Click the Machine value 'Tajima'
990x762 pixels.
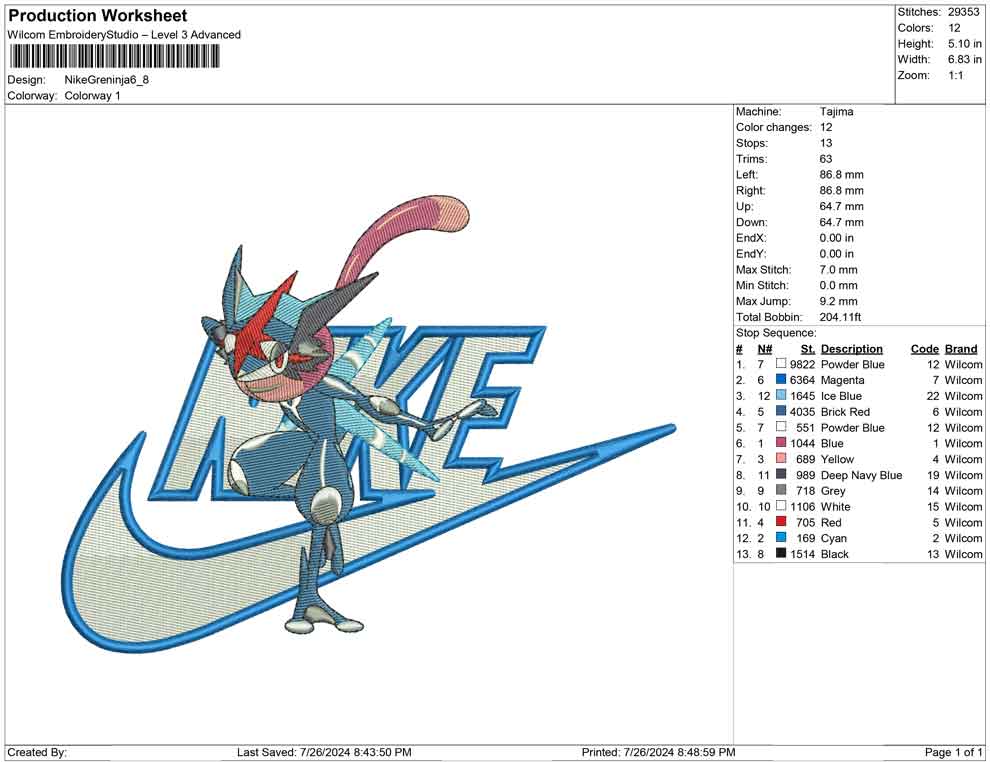pos(836,112)
